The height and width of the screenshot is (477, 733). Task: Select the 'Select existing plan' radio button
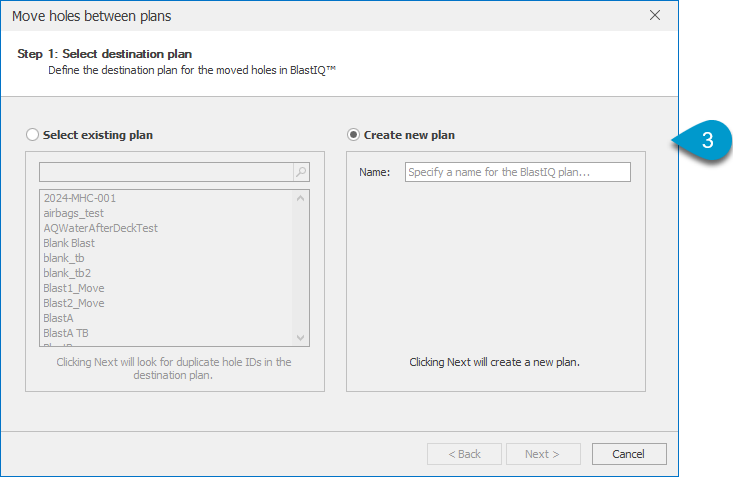(33, 135)
